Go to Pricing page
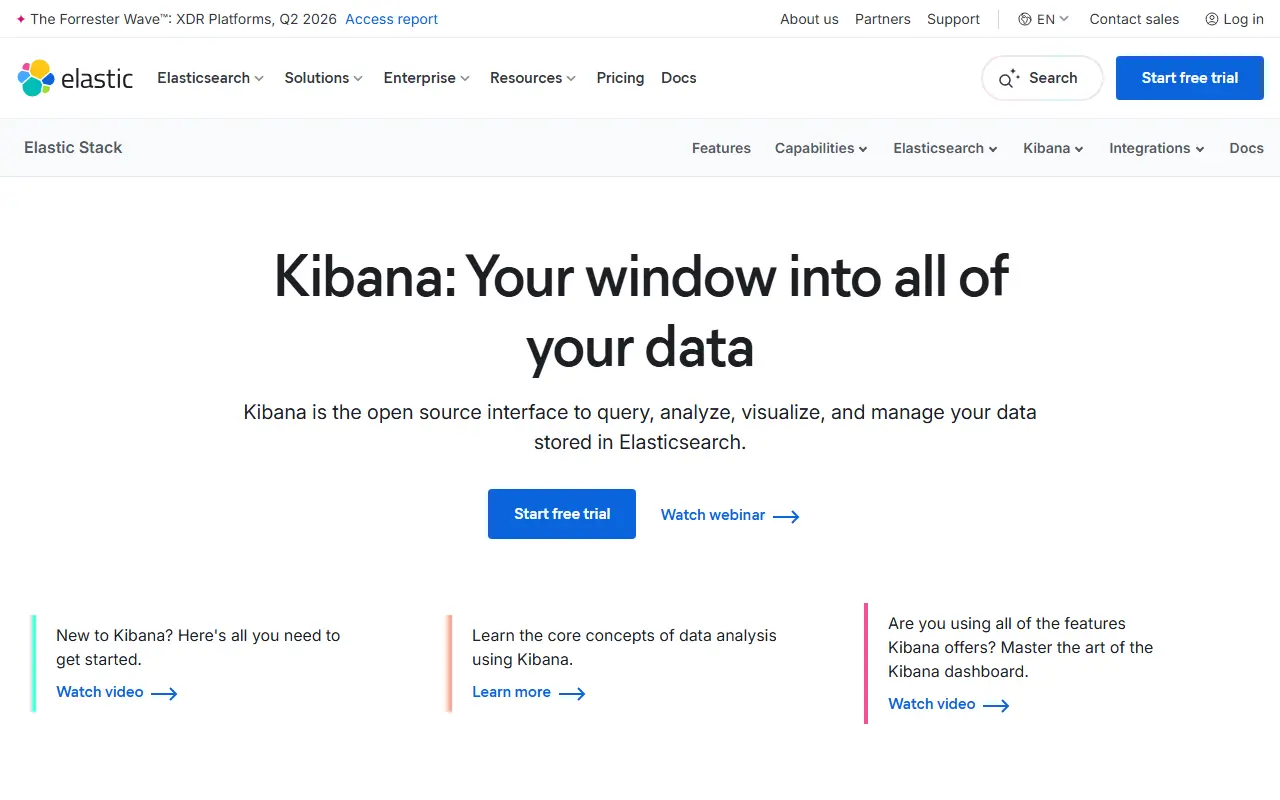Screen dimensions: 1280x800 point(620,78)
